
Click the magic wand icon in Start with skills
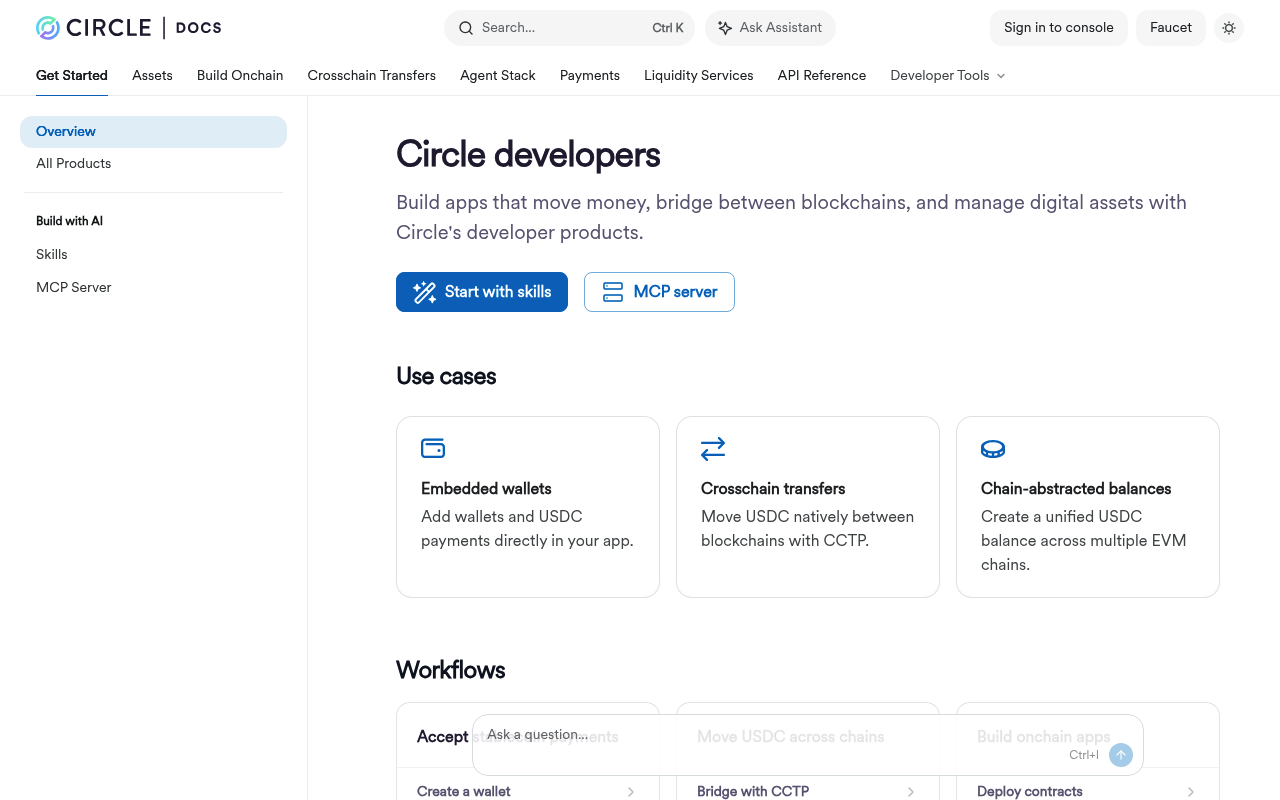tap(425, 292)
